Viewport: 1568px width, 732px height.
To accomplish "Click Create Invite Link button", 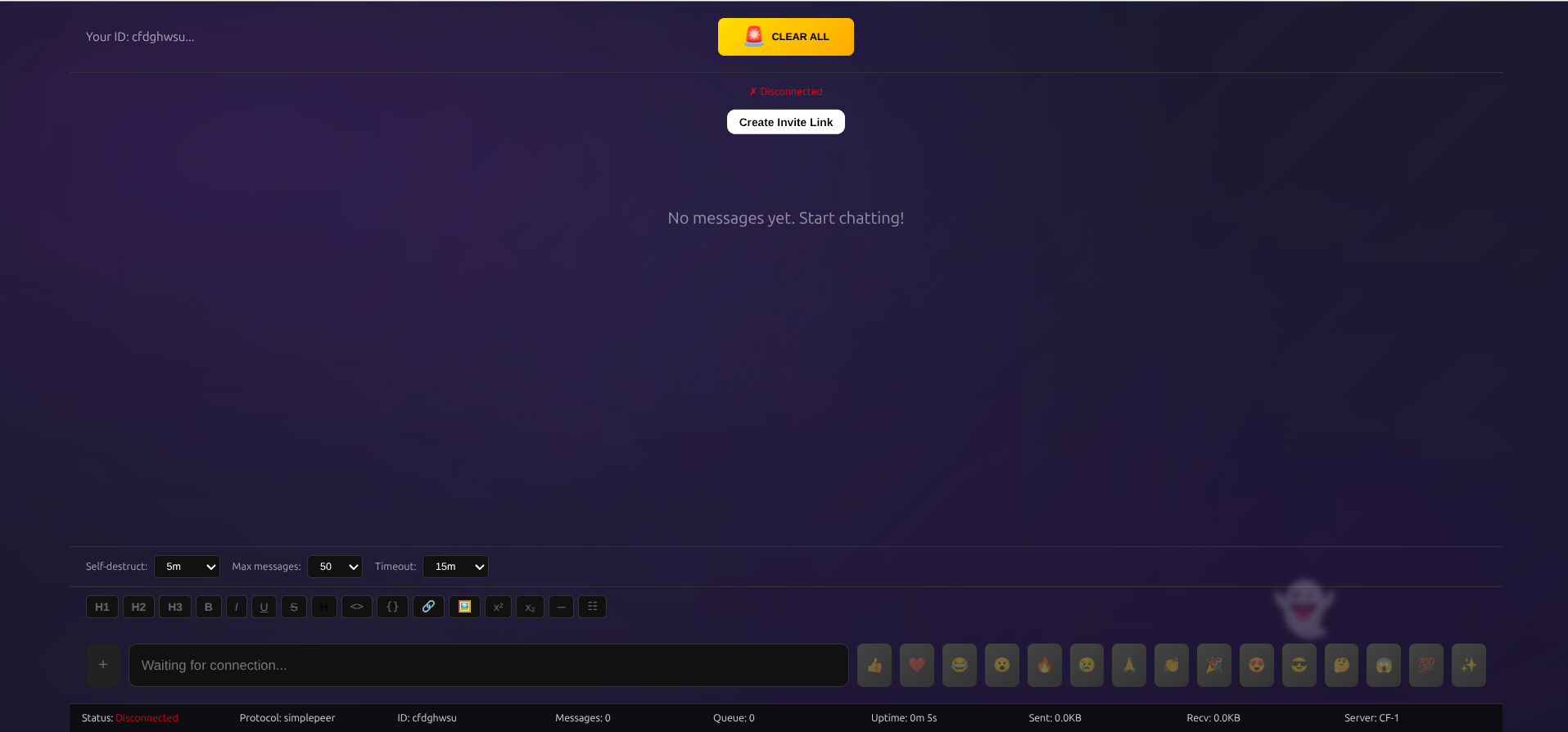I will 786,122.
